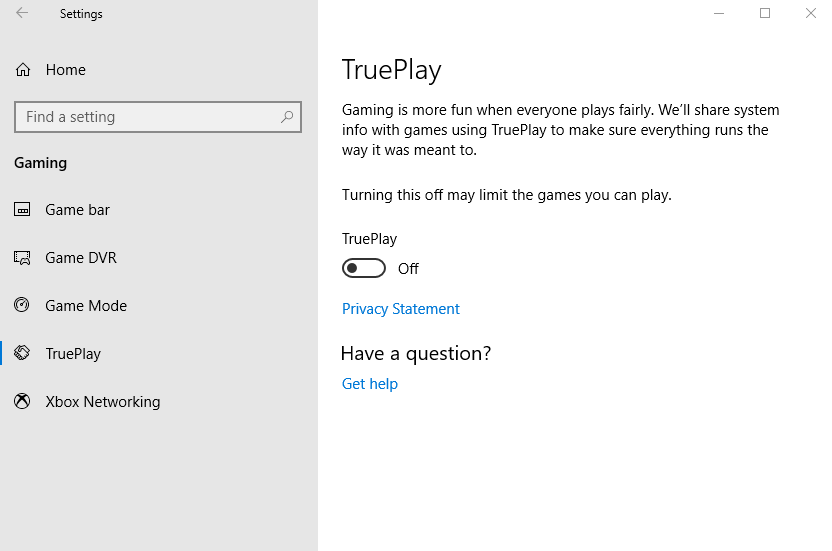Viewport: 832px width, 551px height.
Task: Open the Privacy Statement link
Action: click(x=401, y=309)
